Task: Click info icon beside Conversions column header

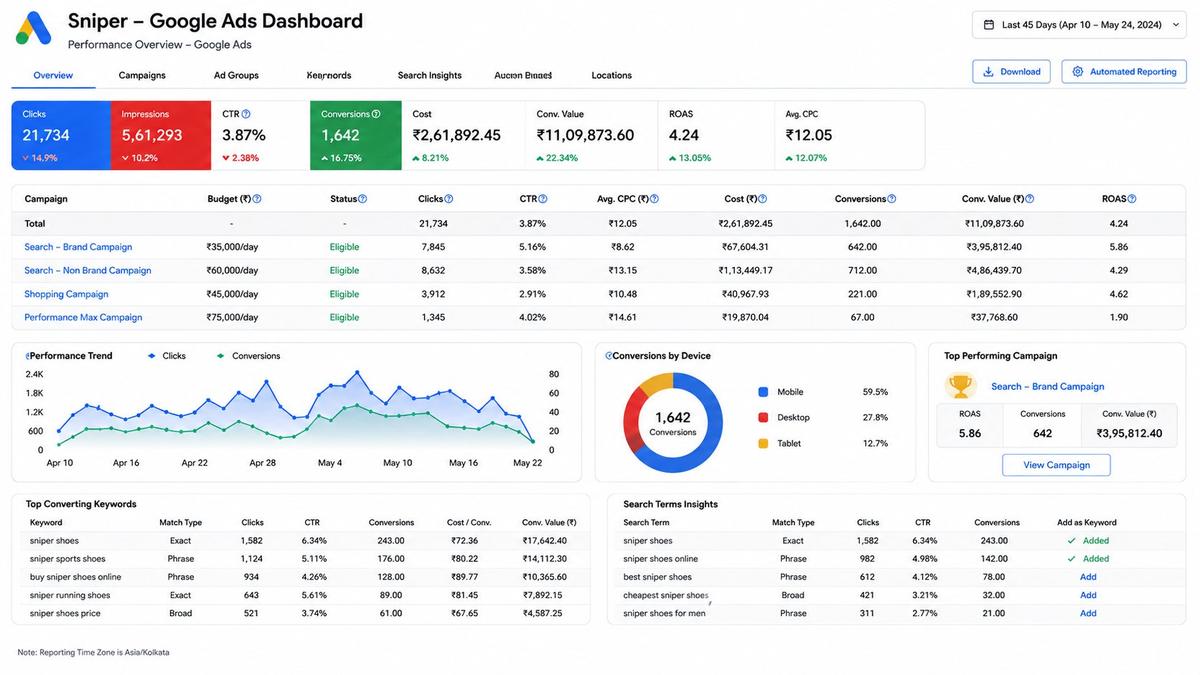Action: [892, 199]
